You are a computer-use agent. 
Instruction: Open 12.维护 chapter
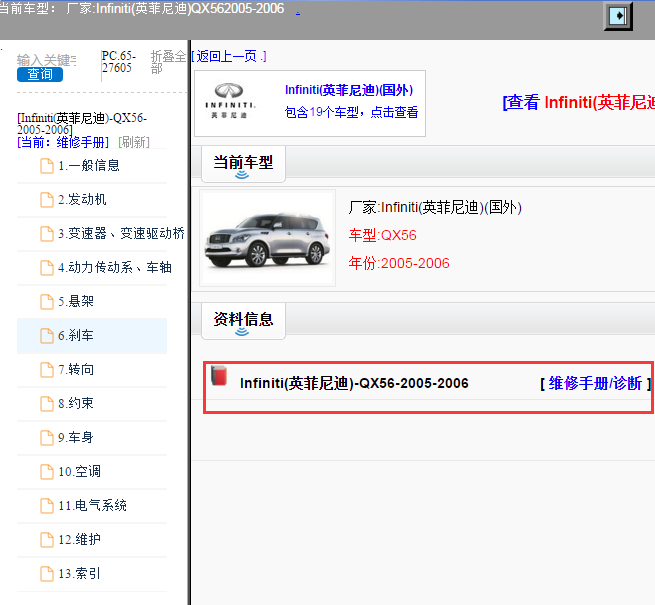tap(79, 540)
